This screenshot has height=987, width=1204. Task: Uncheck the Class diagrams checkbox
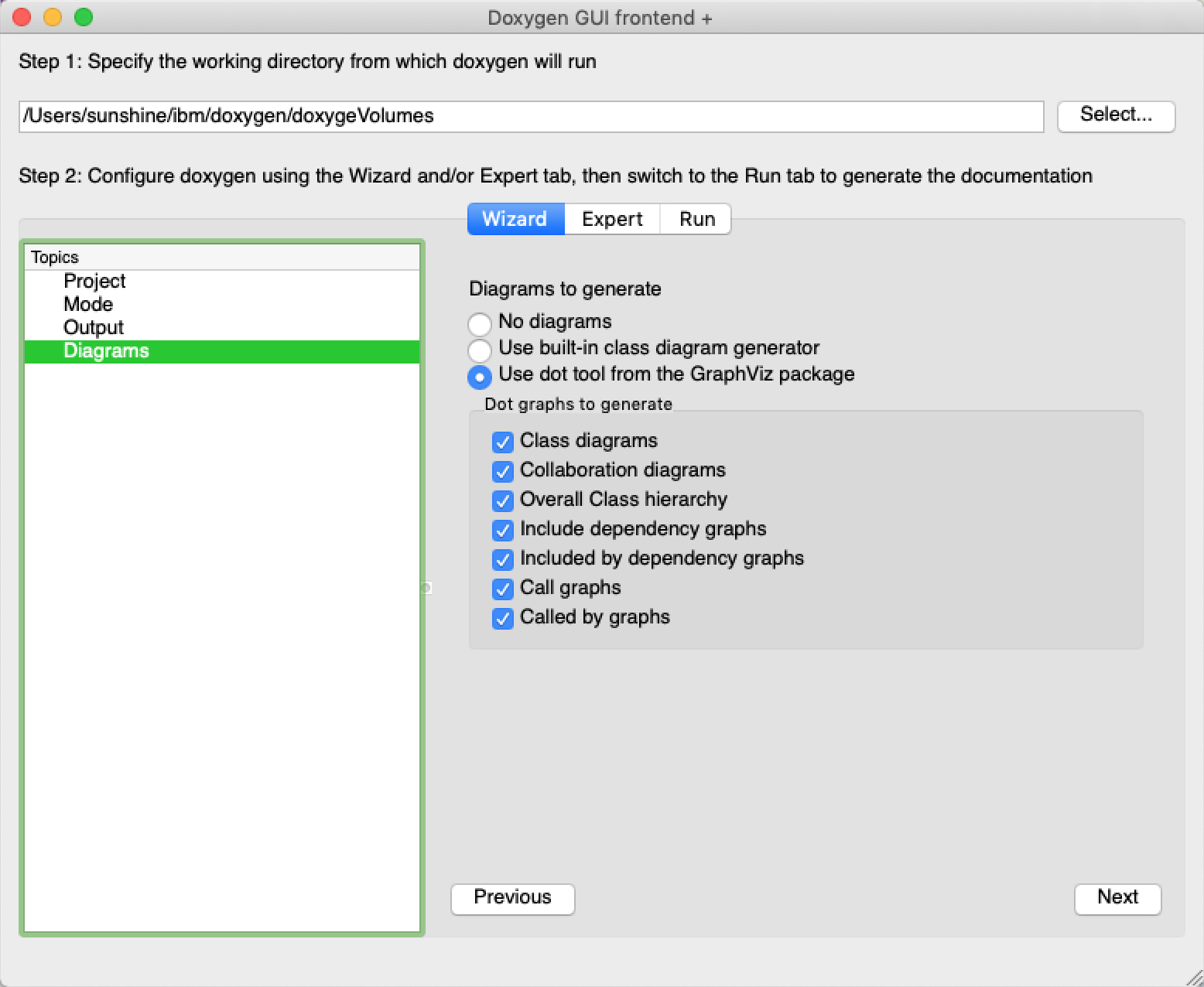pos(503,442)
